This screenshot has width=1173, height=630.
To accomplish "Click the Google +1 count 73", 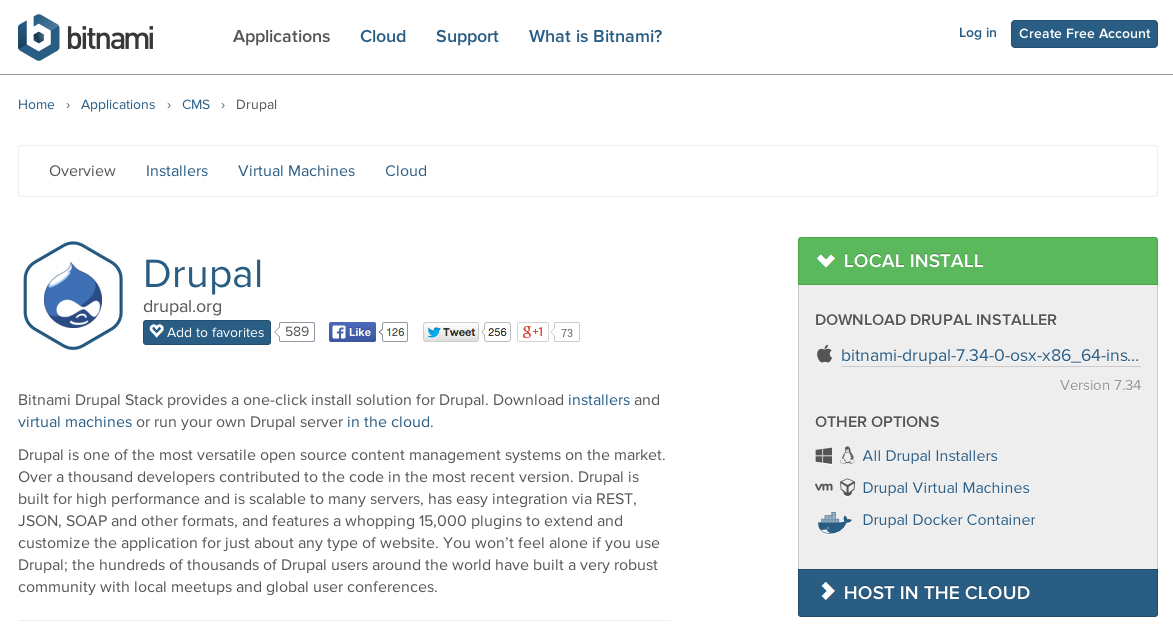I will coord(566,333).
